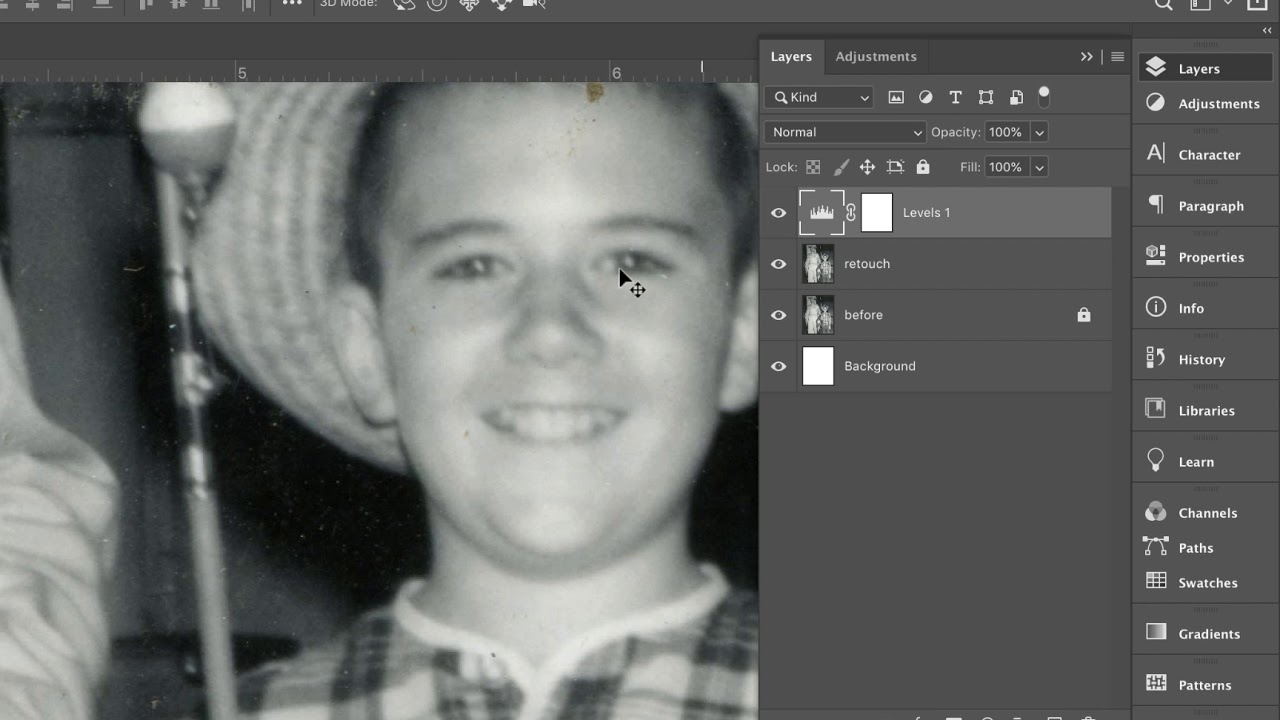The width and height of the screenshot is (1280, 720).
Task: Click the lock icon on the before layer
Action: tap(1083, 315)
